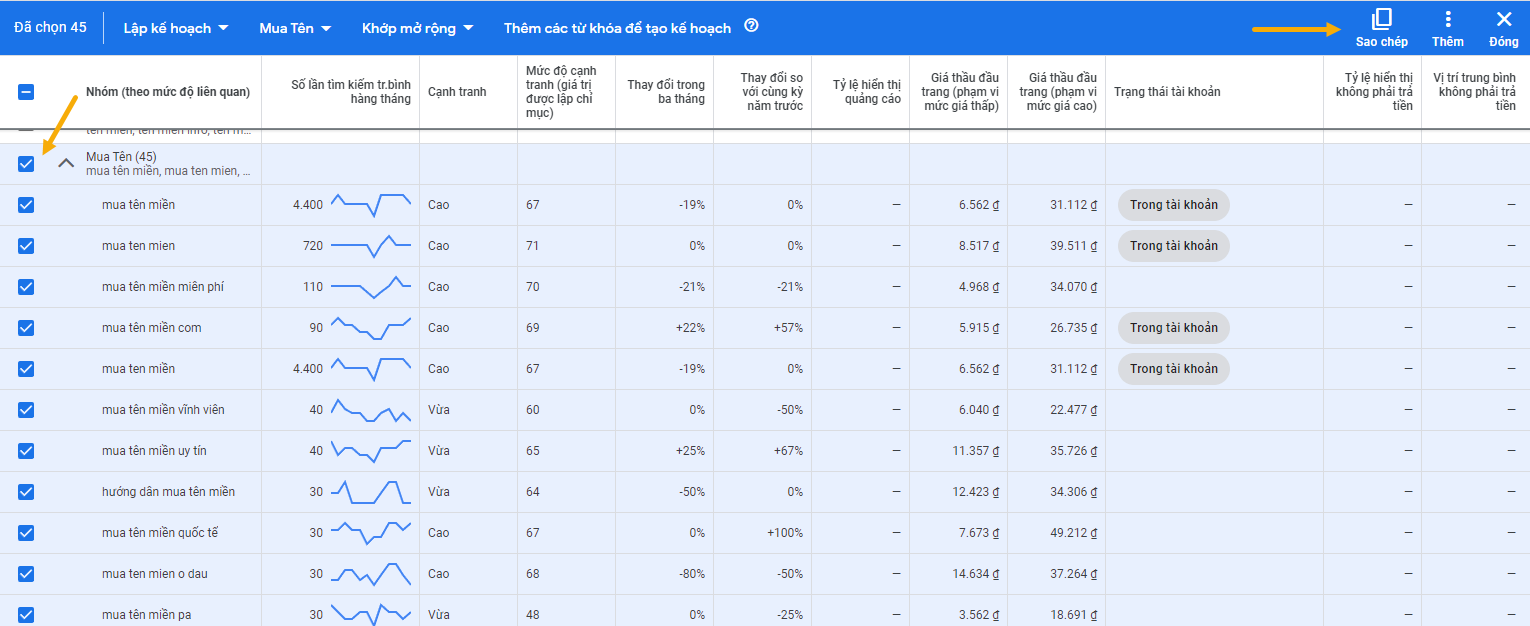Image resolution: width=1530 pixels, height=626 pixels.
Task: Click the trend sparkline for mua tên miền
Action: click(x=371, y=205)
